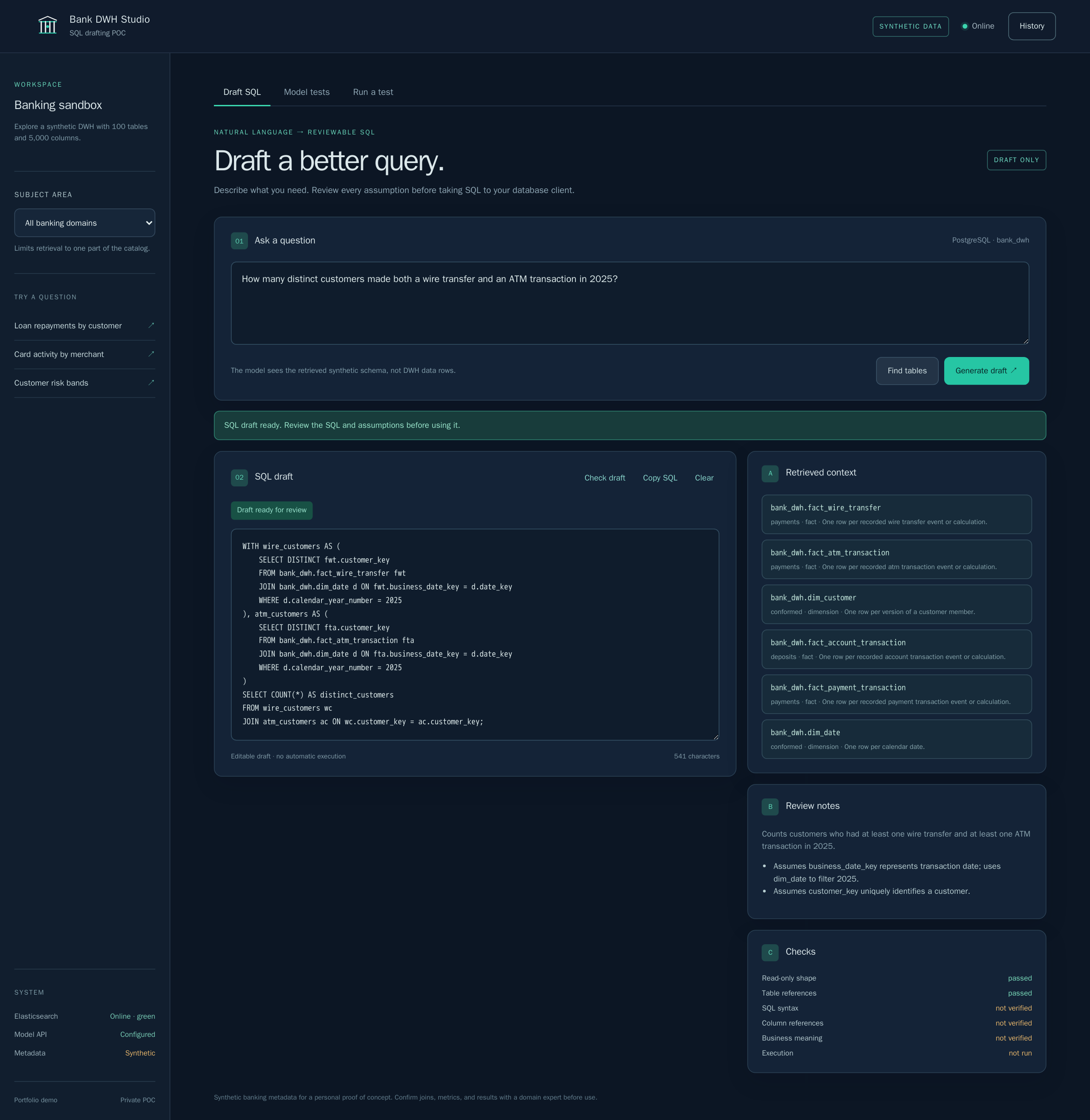This screenshot has width=1090, height=1120.
Task: Click the bank building logo icon
Action: point(48,25)
